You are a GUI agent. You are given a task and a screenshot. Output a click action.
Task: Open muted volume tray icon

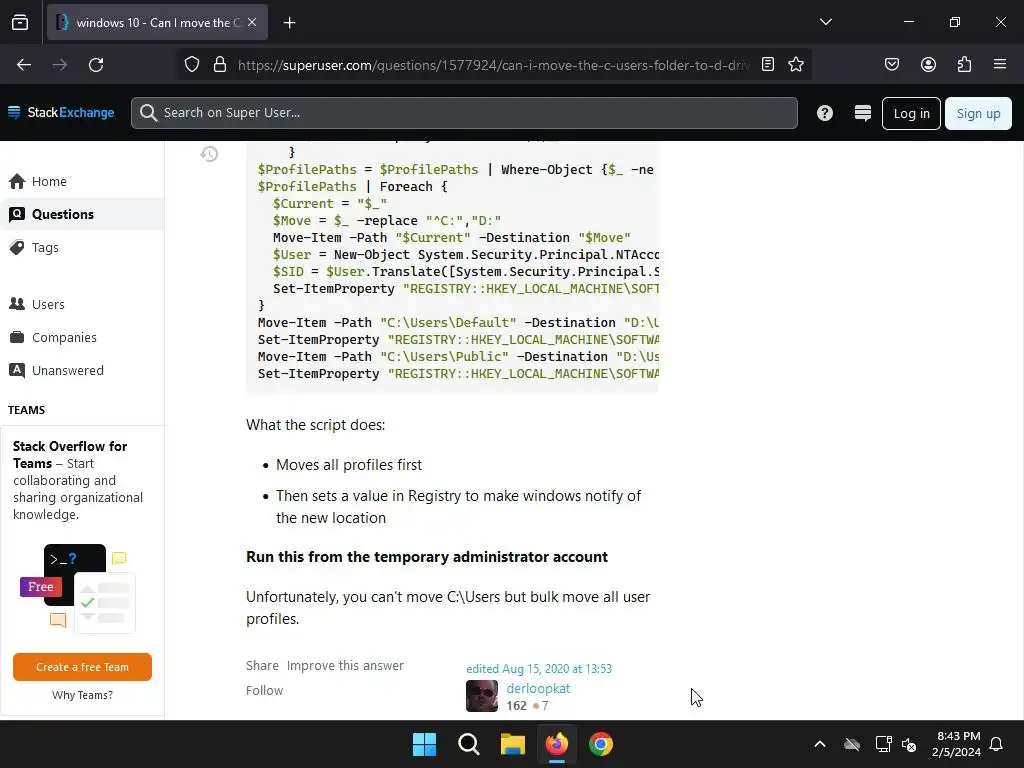908,744
